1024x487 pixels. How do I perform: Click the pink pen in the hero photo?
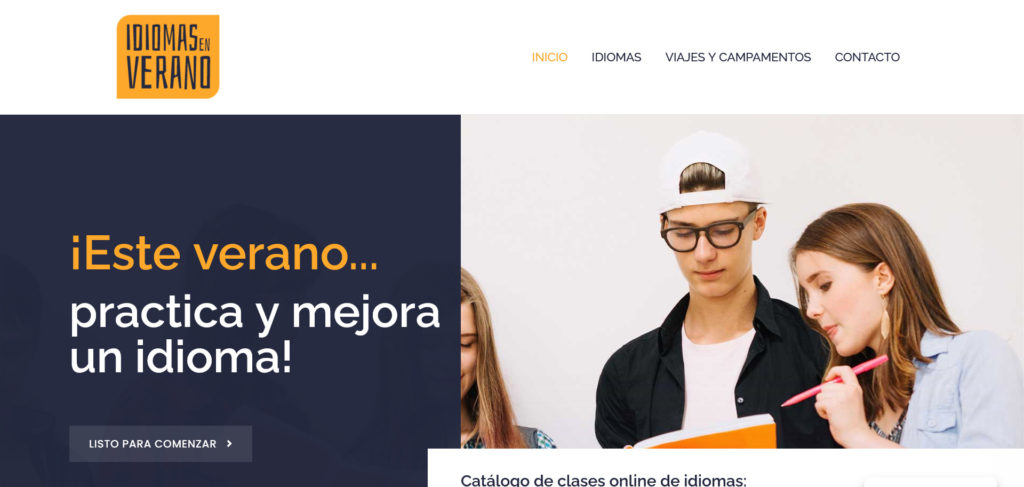point(834,381)
